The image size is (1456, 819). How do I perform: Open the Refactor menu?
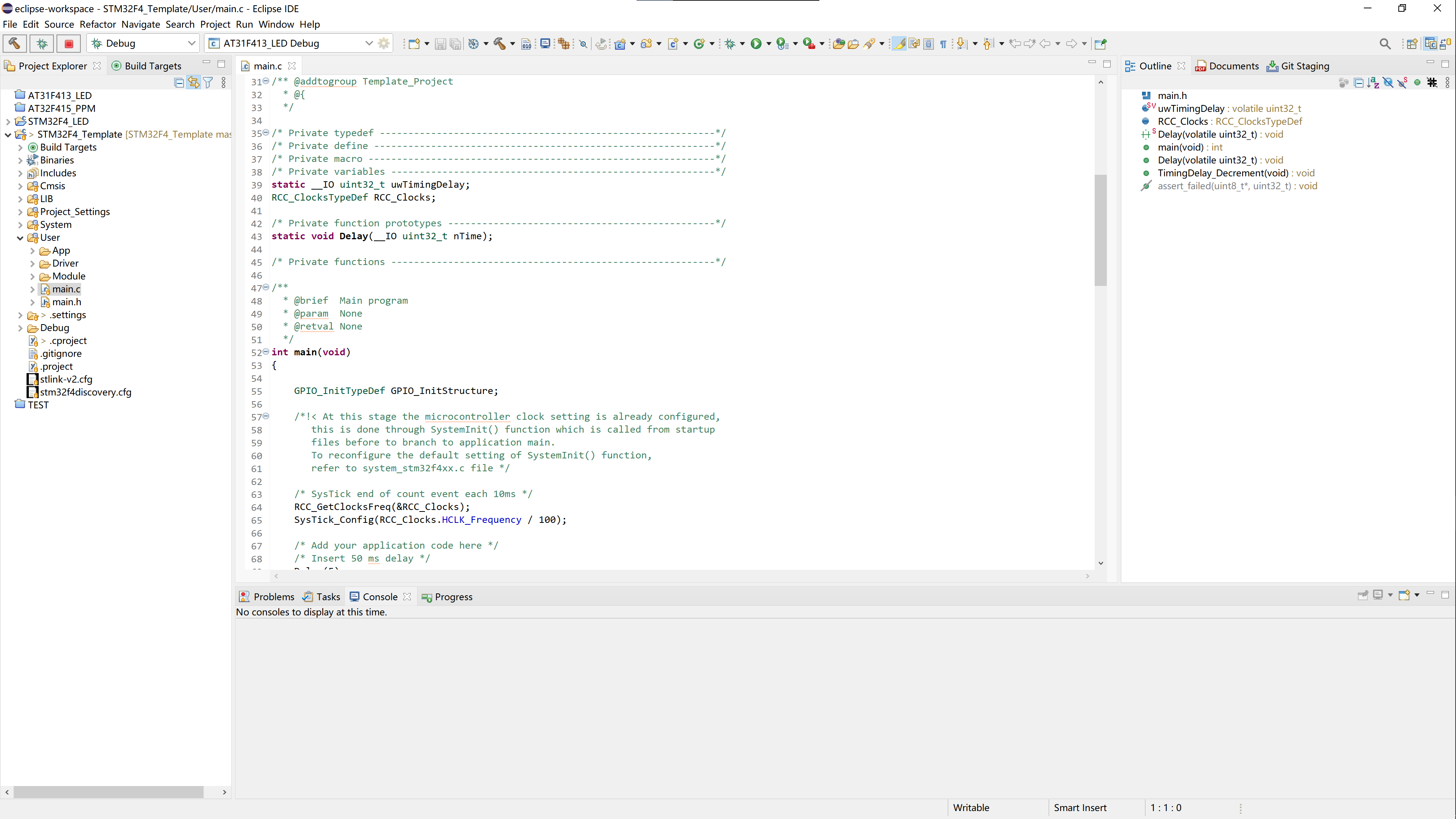coord(97,24)
